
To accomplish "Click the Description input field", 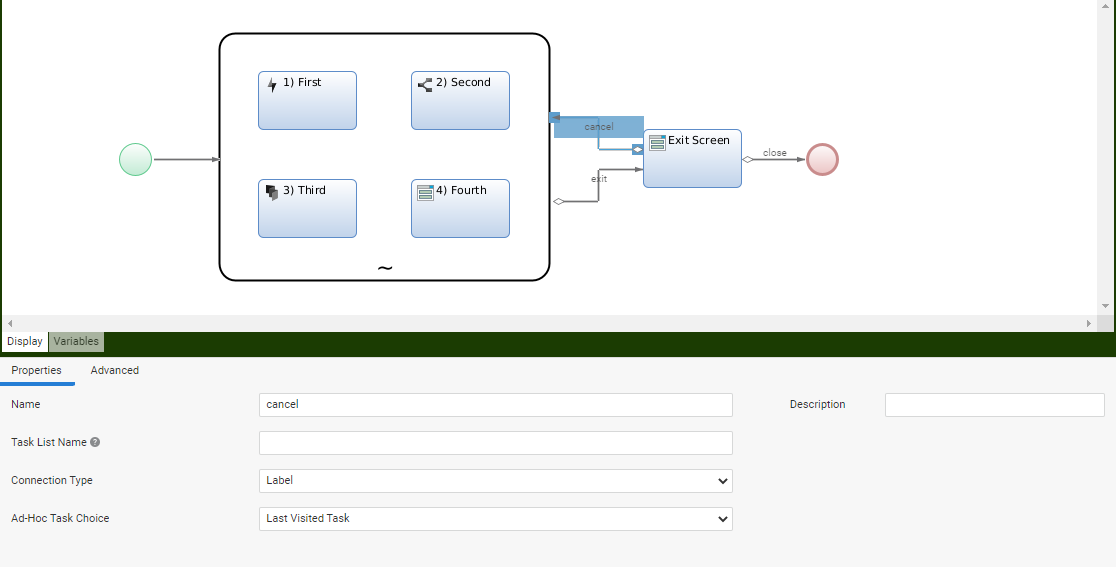I will pyautogui.click(x=994, y=405).
